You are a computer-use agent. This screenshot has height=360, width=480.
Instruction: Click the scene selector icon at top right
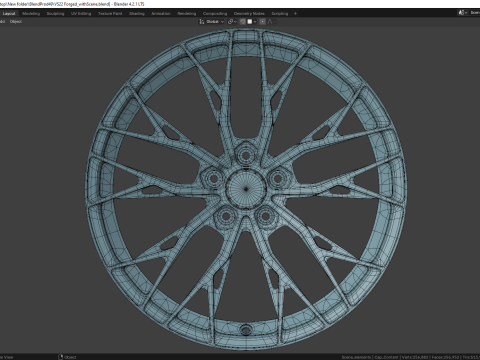point(462,13)
